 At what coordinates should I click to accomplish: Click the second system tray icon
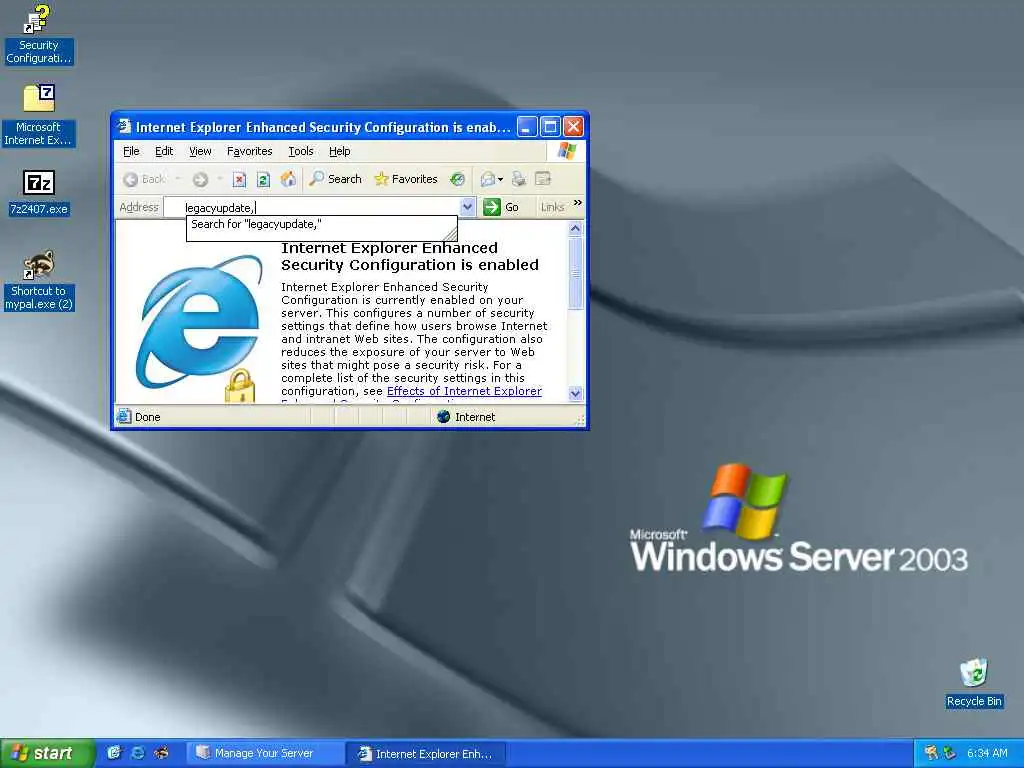point(950,753)
